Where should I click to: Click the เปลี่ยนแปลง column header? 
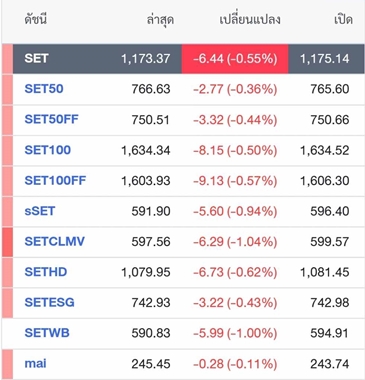click(x=250, y=20)
